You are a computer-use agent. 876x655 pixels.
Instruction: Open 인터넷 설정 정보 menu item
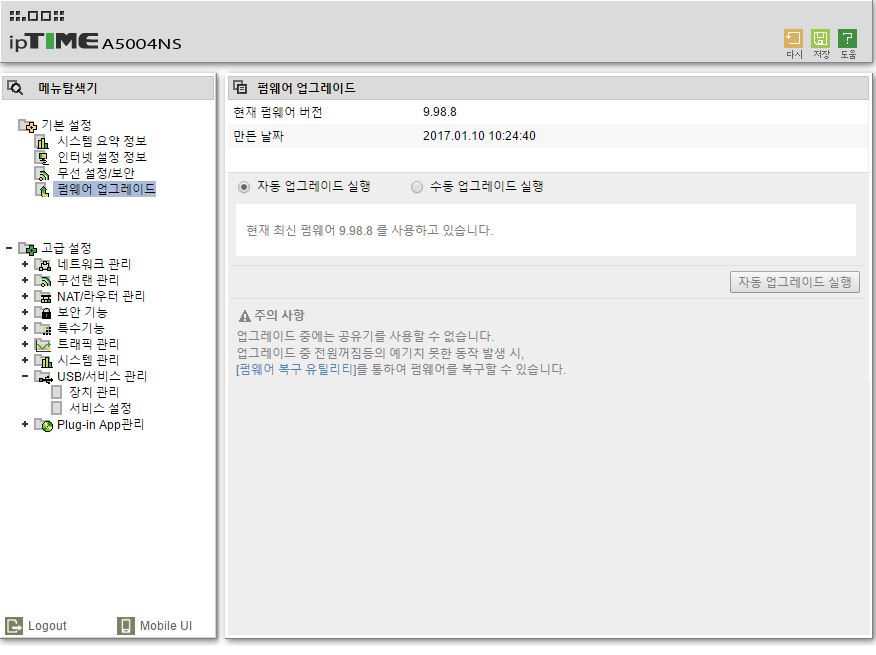click(x=102, y=158)
